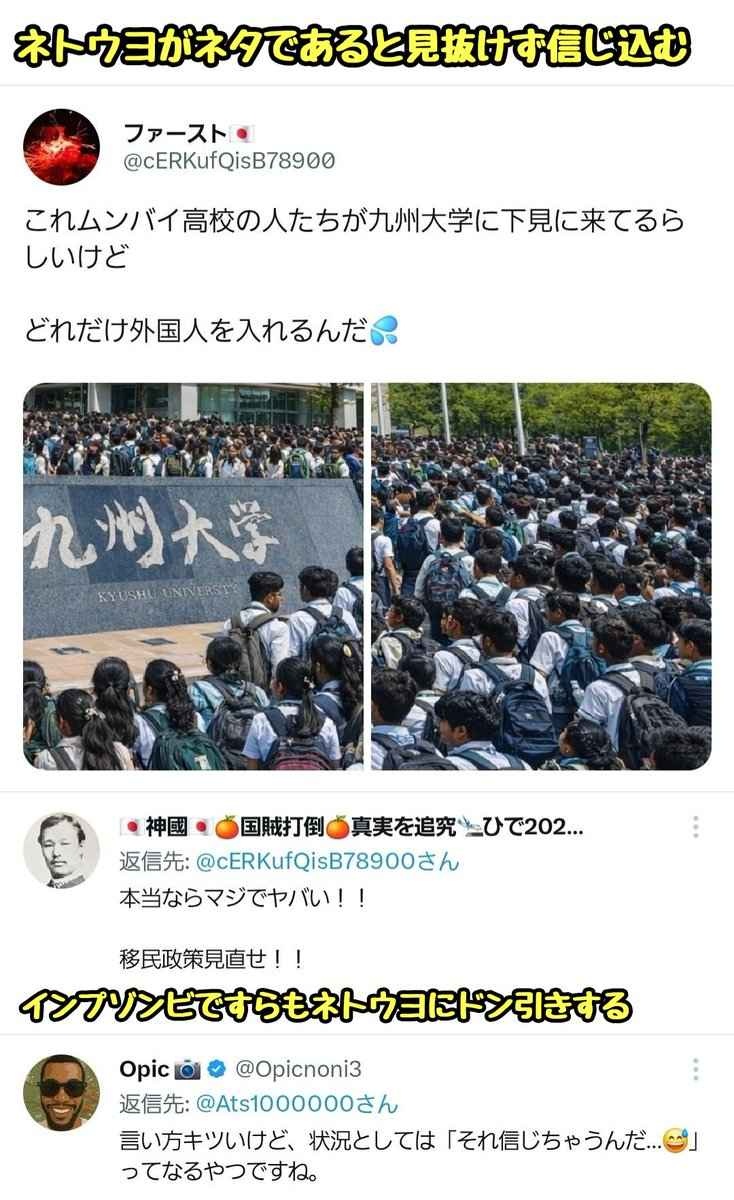Click the sweat droplets emoji in tweet
Image resolution: width=734 pixels, height=1200 pixels.
click(384, 331)
